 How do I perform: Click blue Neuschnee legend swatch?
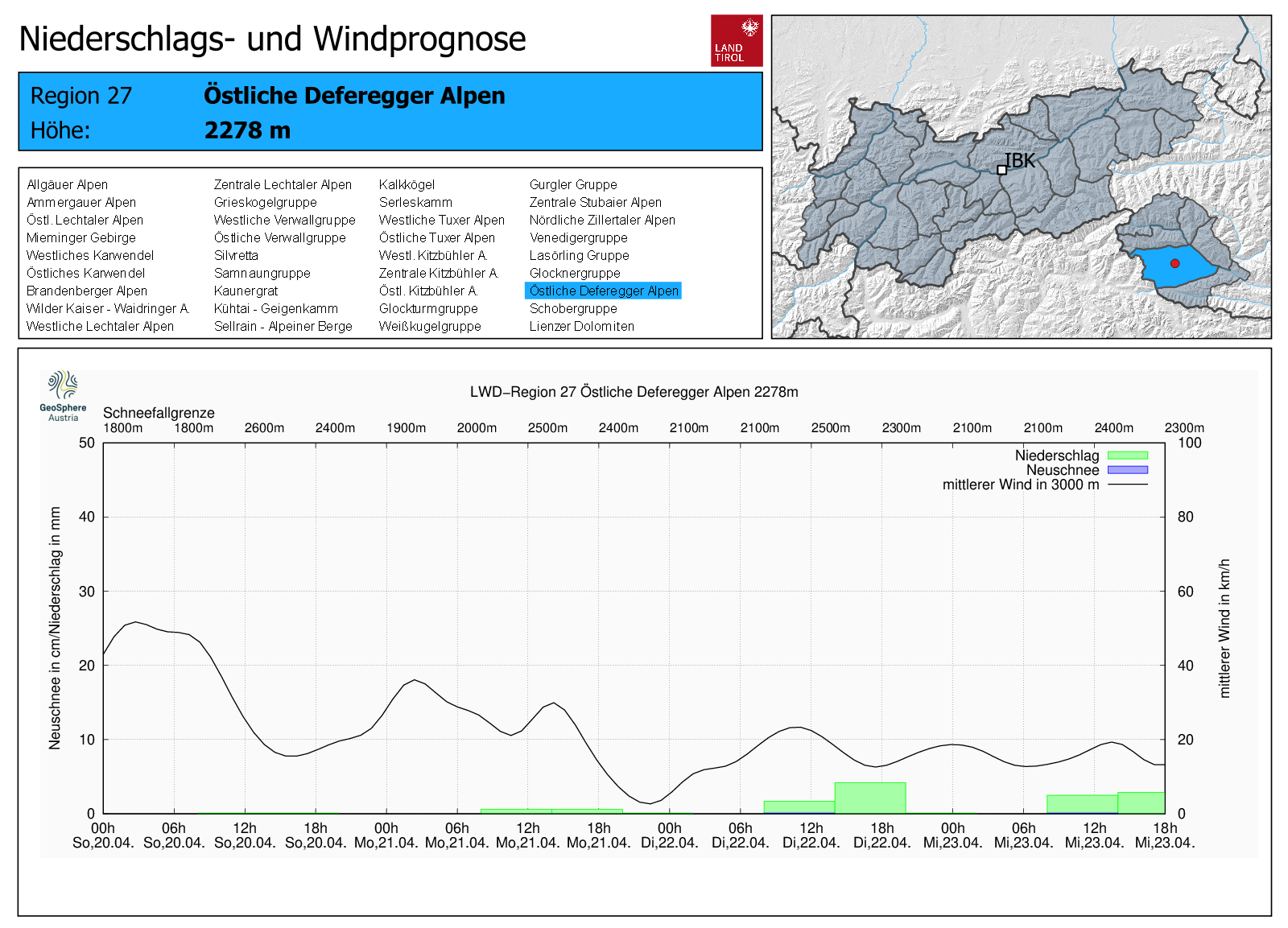[1127, 470]
